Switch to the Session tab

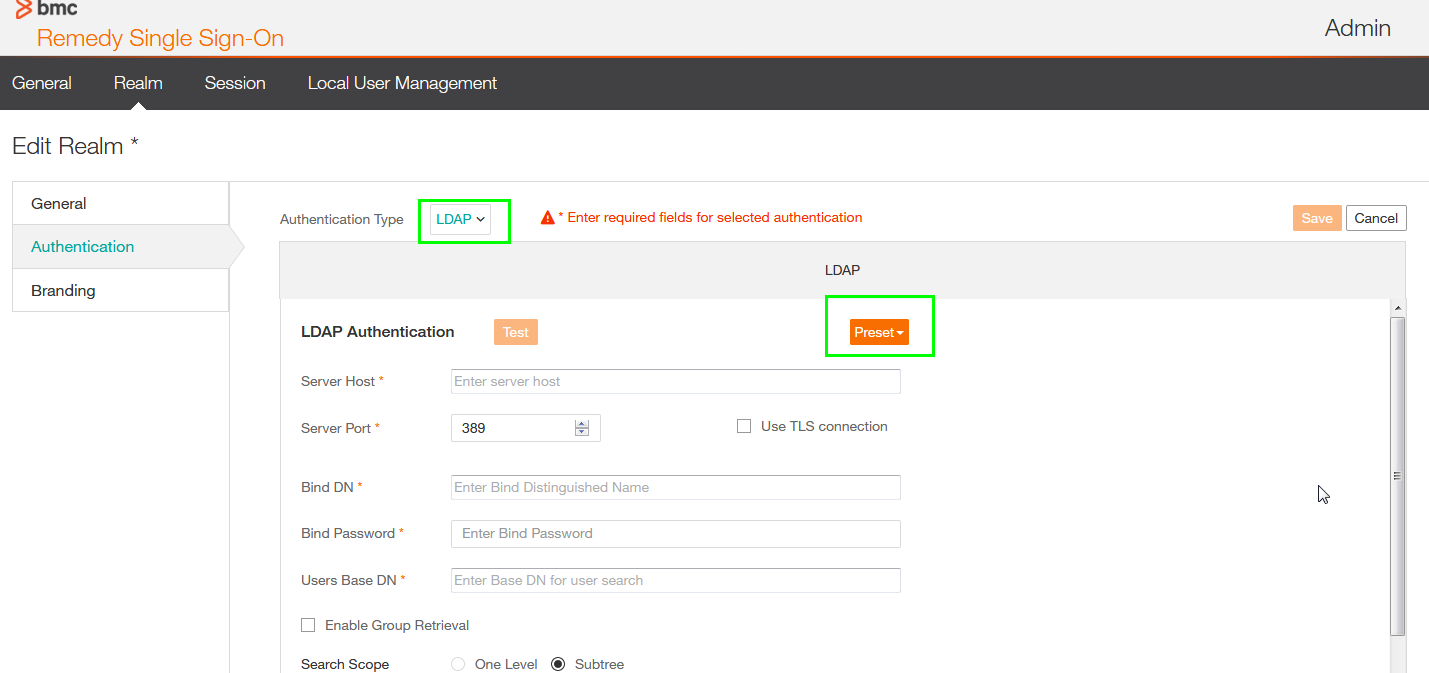(x=235, y=83)
